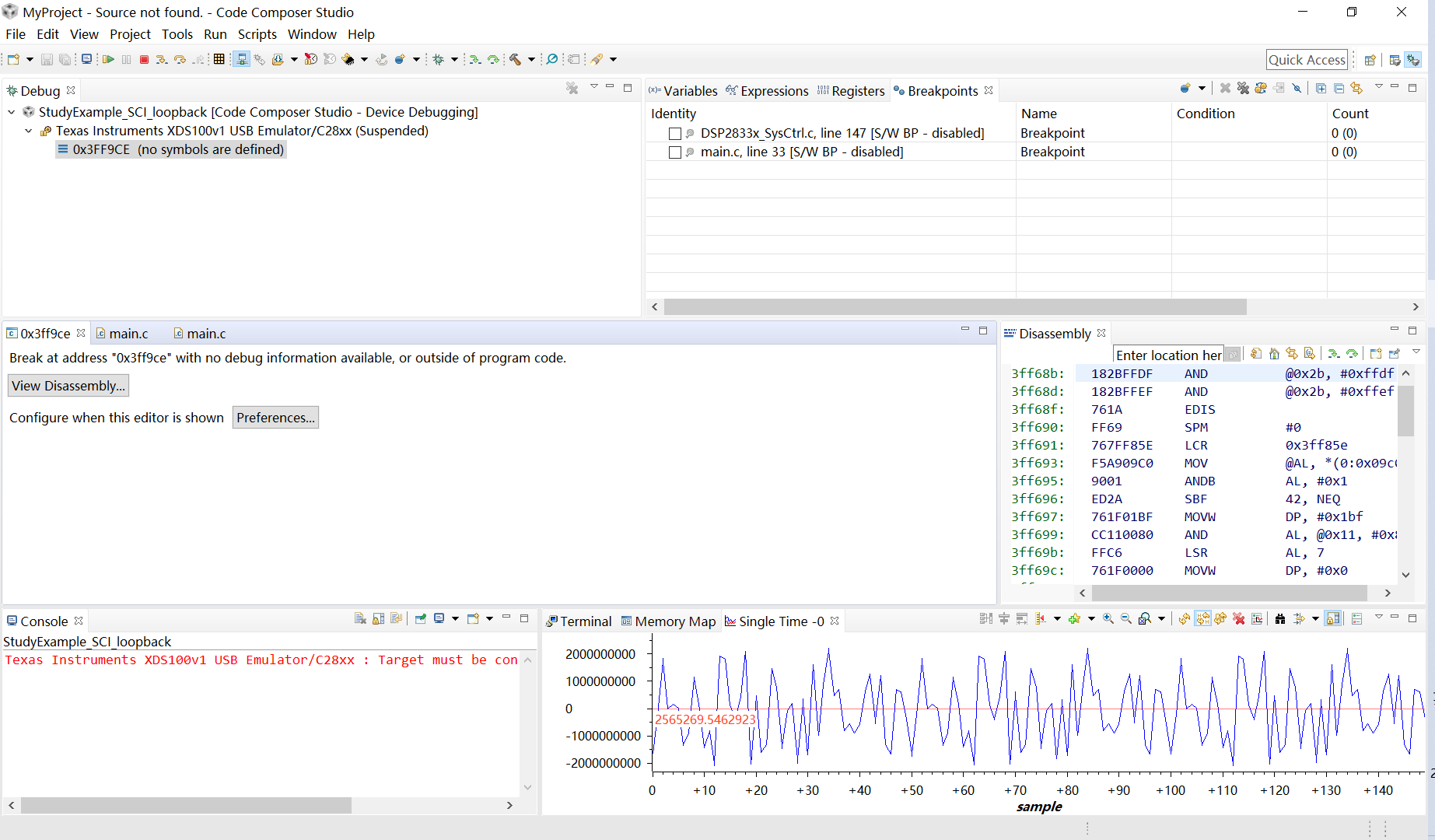The image size is (1435, 840).
Task: Enable the DSP2833x_SysCtrl.c line 147 breakpoint checkbox
Action: [674, 133]
